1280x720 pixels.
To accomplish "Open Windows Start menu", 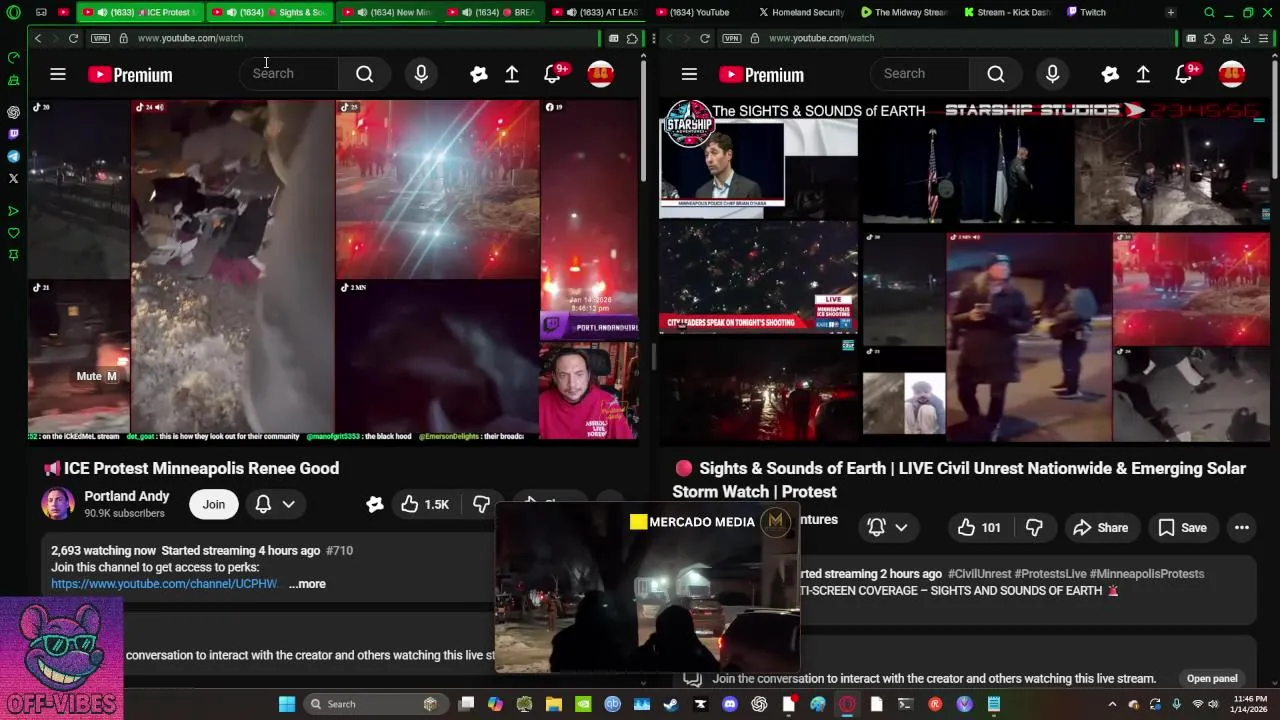I will coord(287,704).
